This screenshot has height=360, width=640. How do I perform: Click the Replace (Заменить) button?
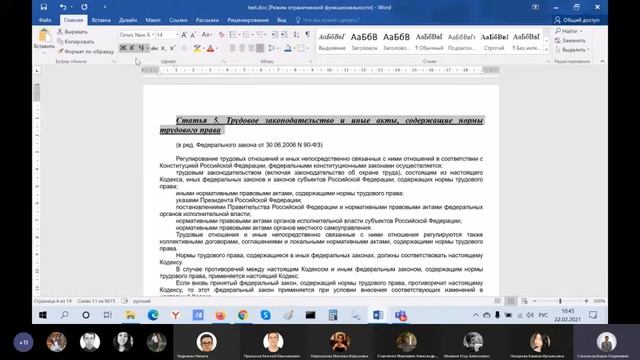pyautogui.click(x=570, y=40)
